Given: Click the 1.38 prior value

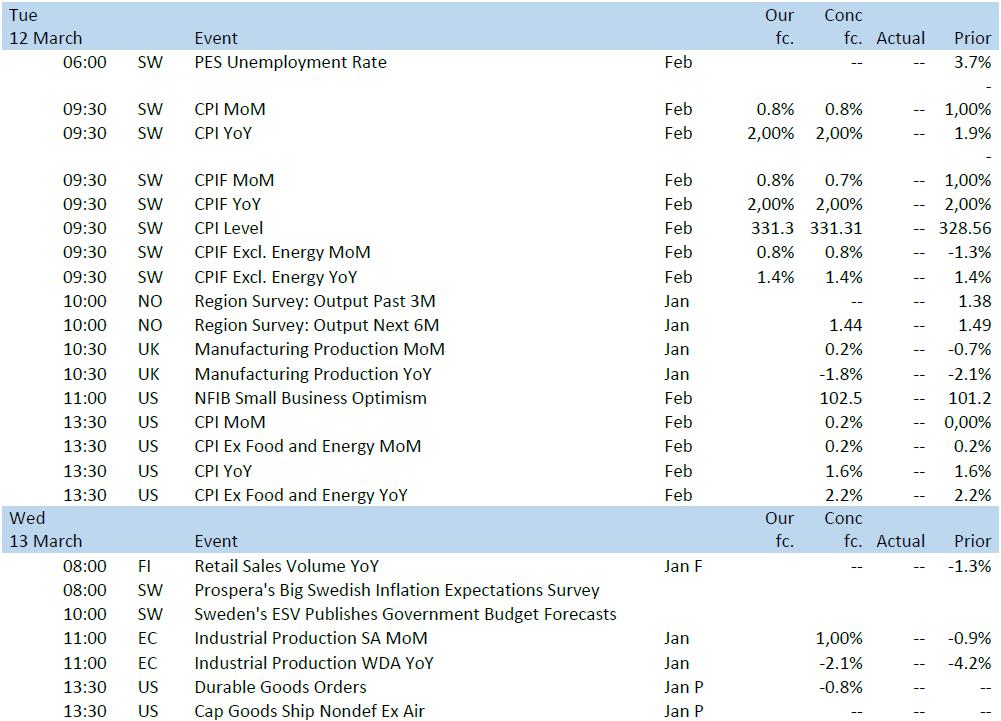Looking at the screenshot, I should (x=974, y=301).
